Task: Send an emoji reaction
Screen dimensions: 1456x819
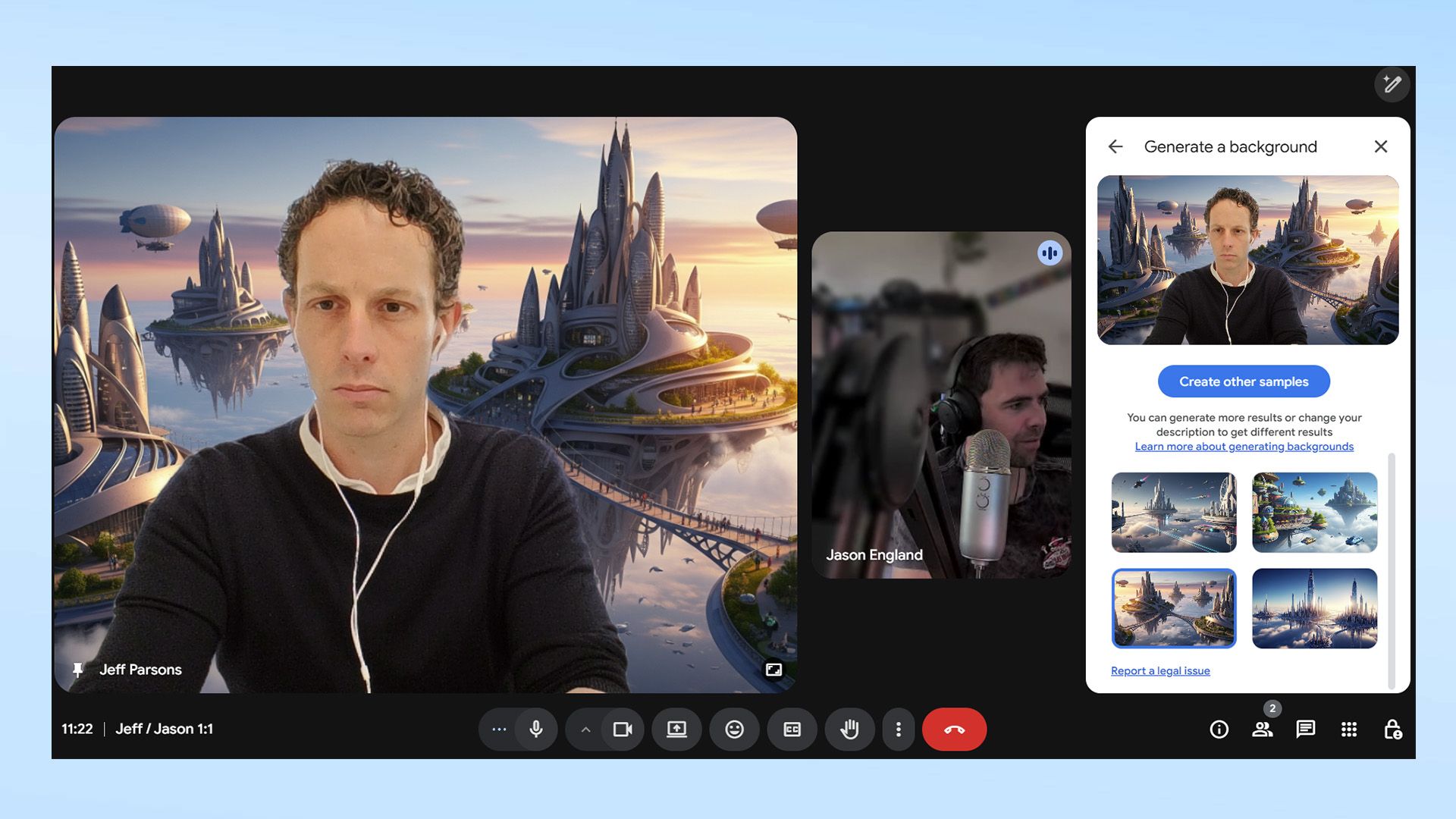Action: [x=733, y=729]
